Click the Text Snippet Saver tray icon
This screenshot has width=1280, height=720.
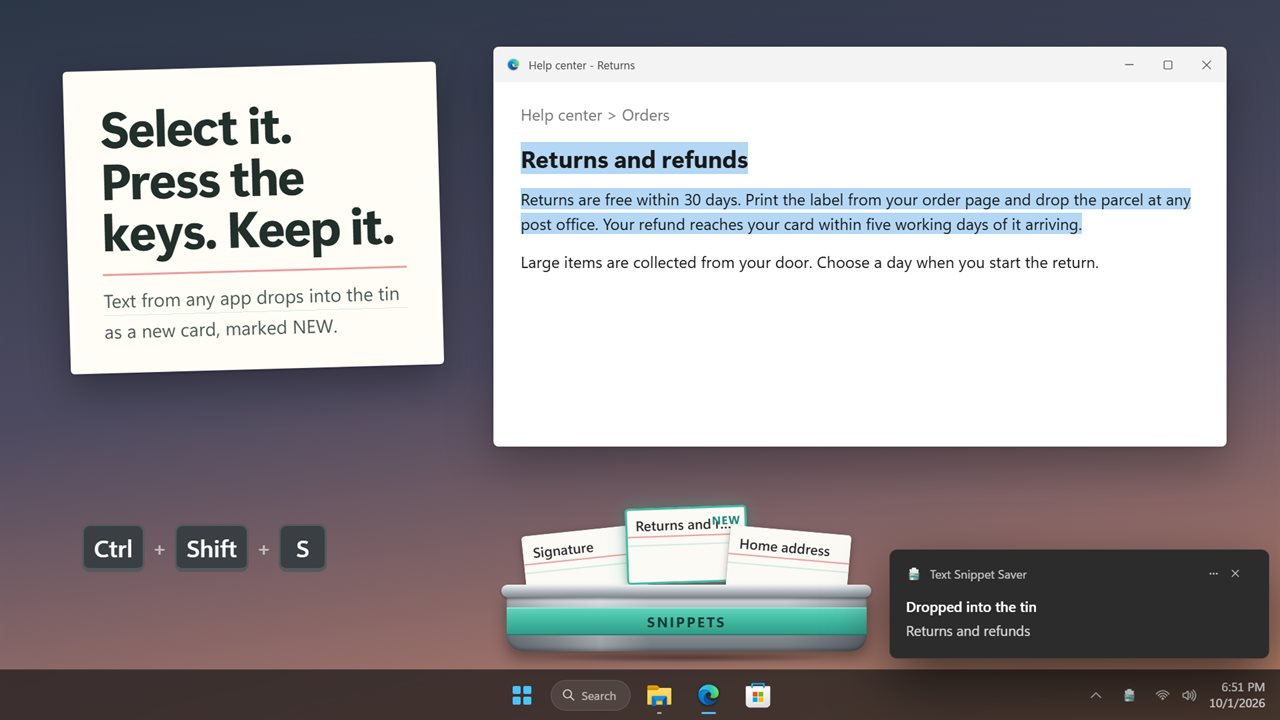(x=1129, y=695)
